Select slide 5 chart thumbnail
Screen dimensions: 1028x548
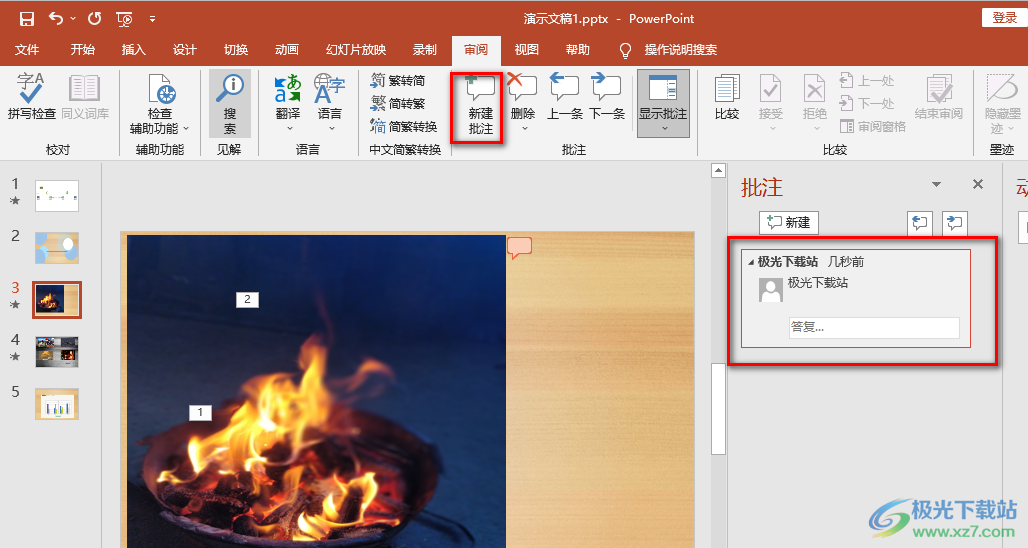coord(57,404)
